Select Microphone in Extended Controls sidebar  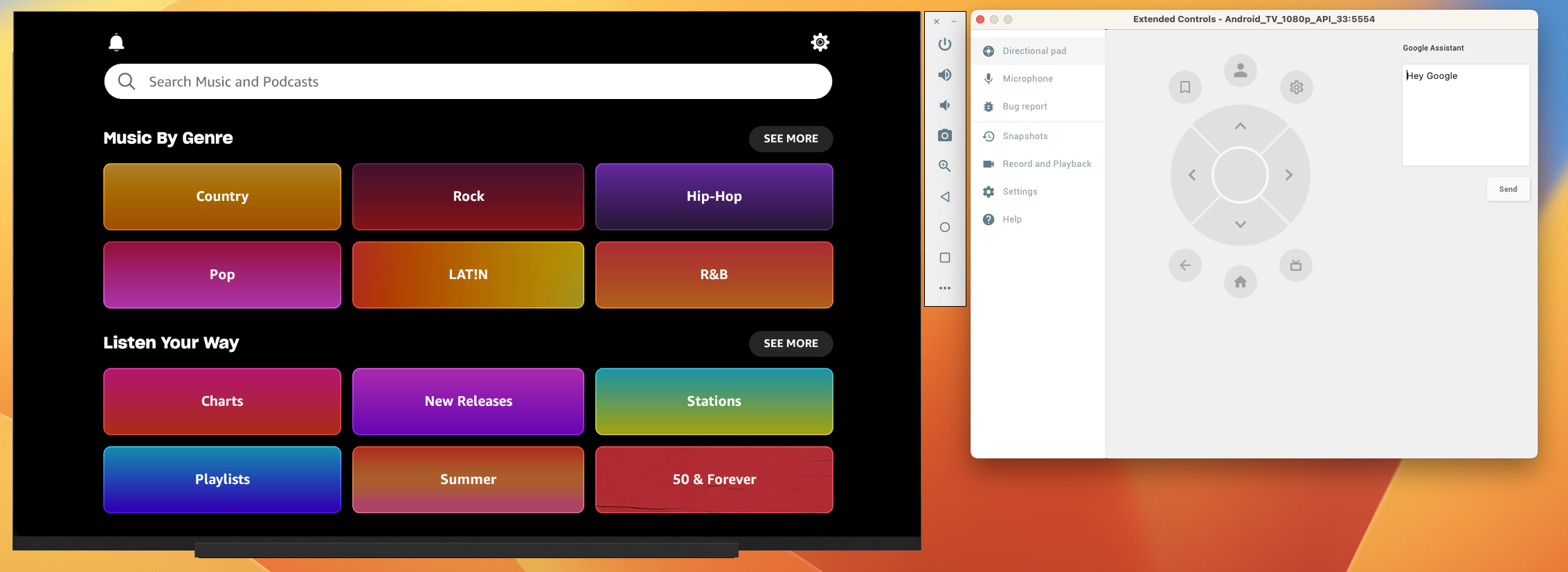tap(1038, 79)
